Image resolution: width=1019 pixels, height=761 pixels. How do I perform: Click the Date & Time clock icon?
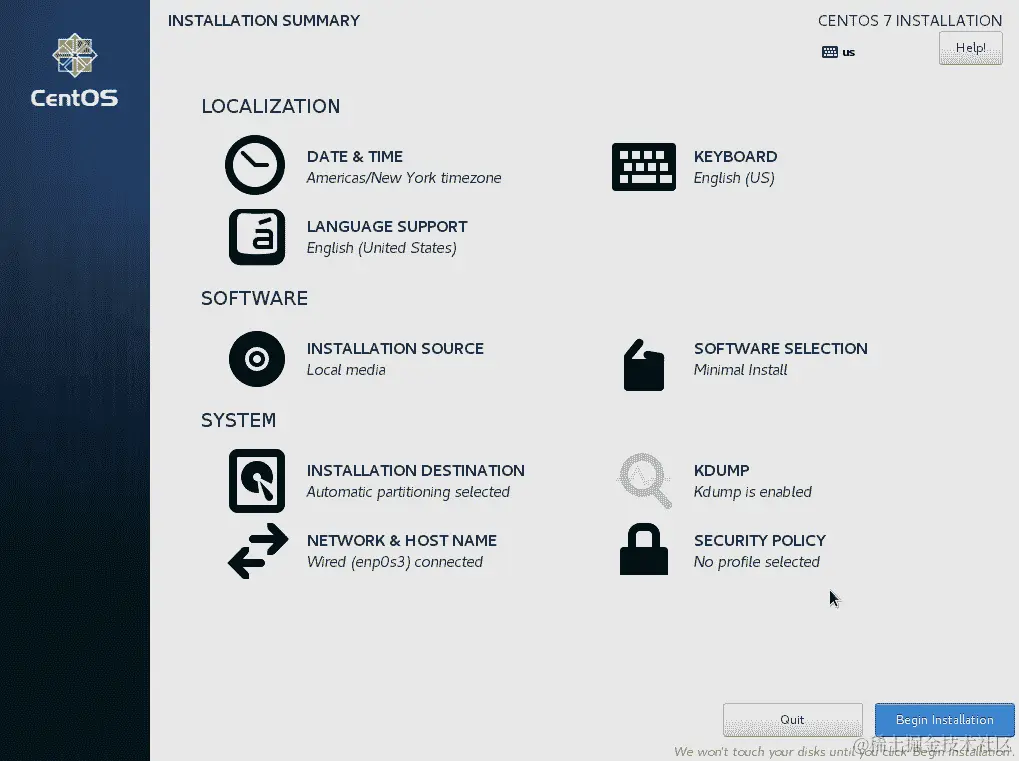255,165
